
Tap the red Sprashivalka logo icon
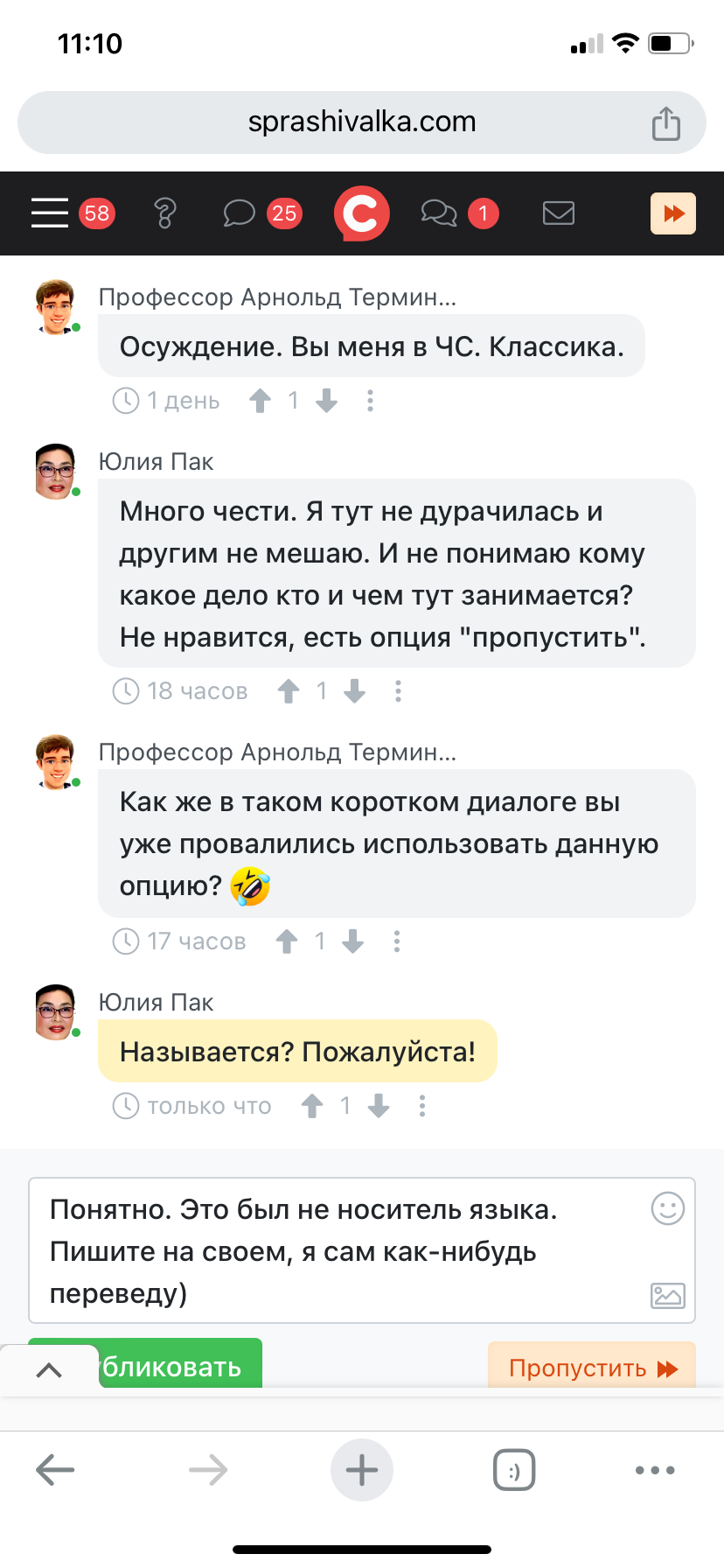(x=361, y=213)
